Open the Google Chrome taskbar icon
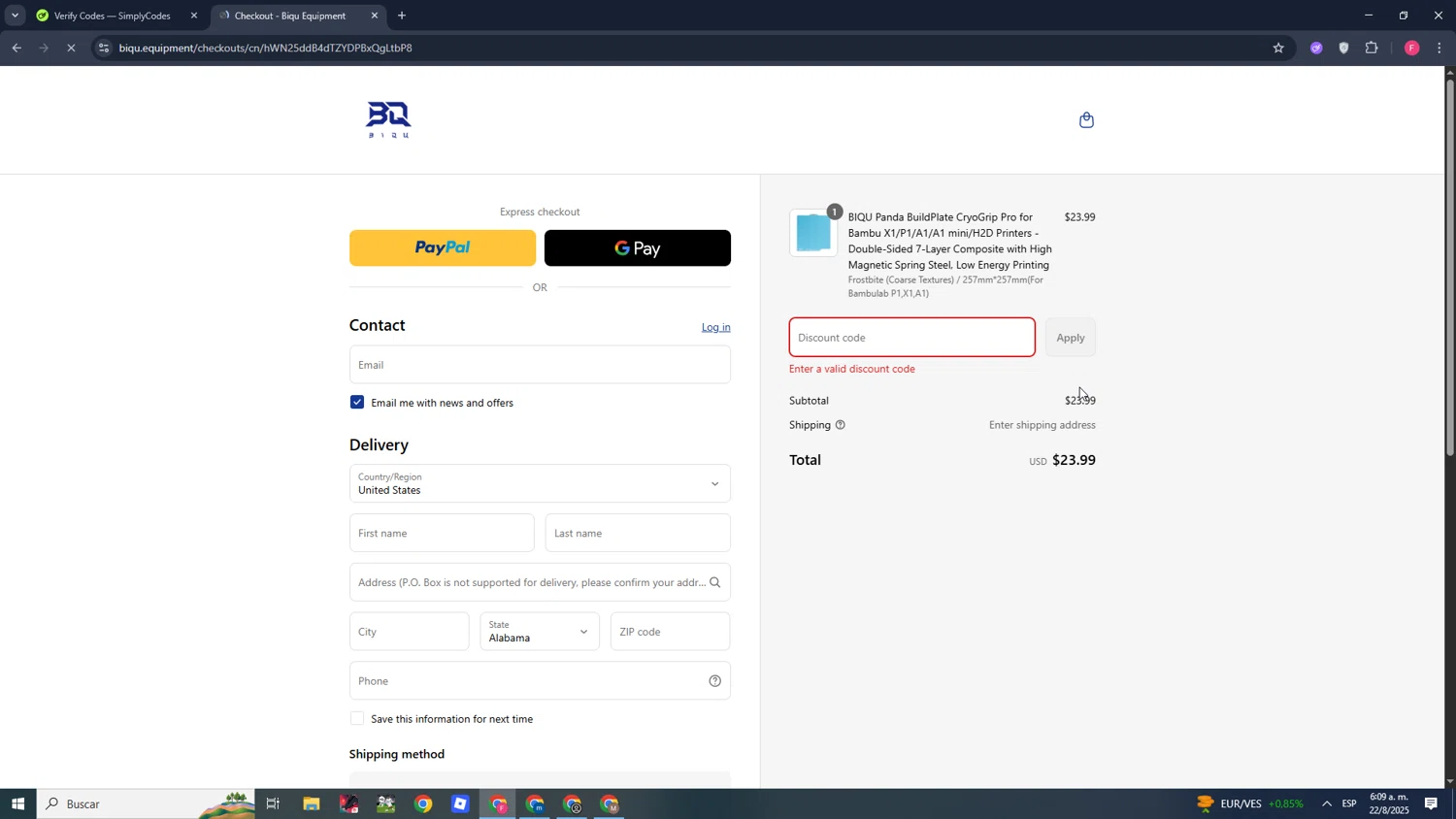This screenshot has height=819, width=1456. tap(423, 804)
